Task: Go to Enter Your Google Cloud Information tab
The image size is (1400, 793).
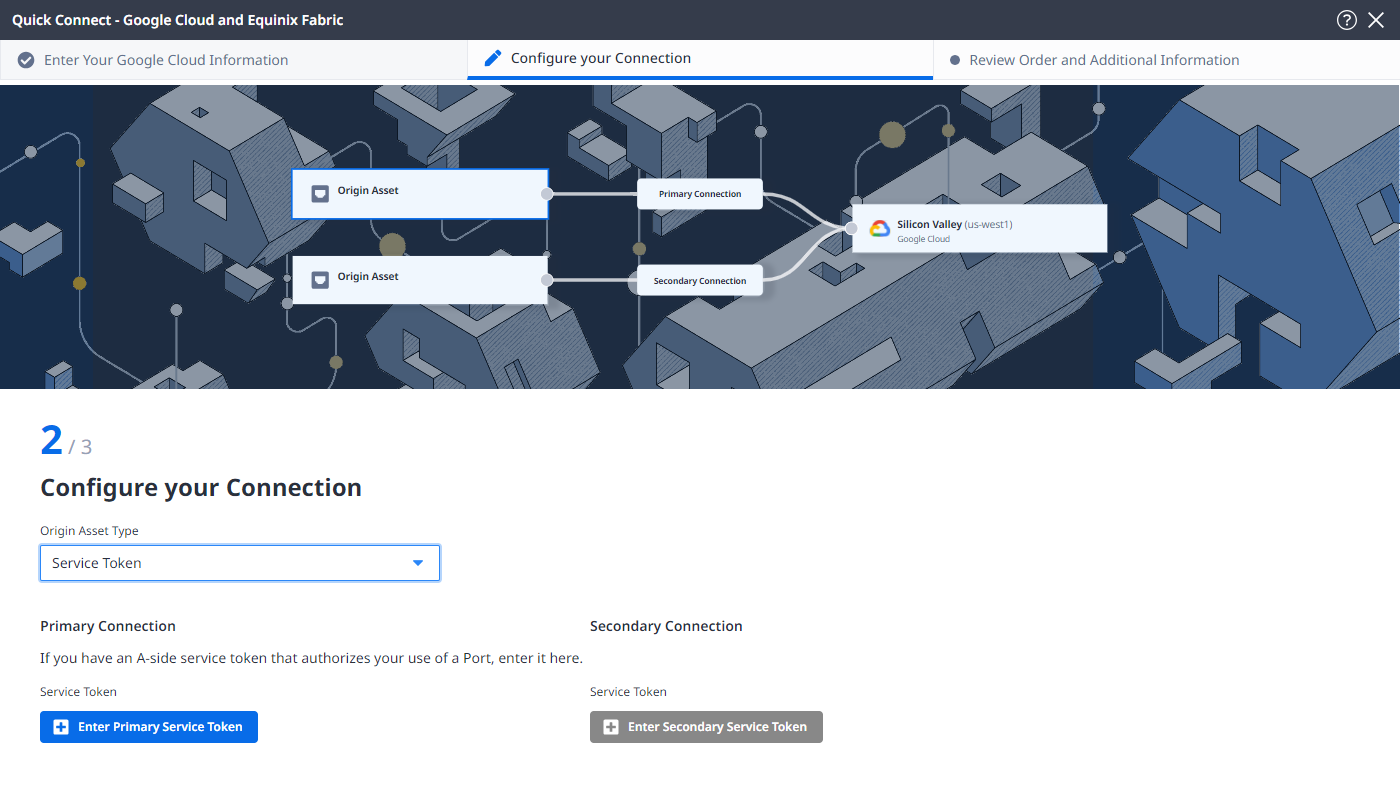Action: (x=166, y=60)
